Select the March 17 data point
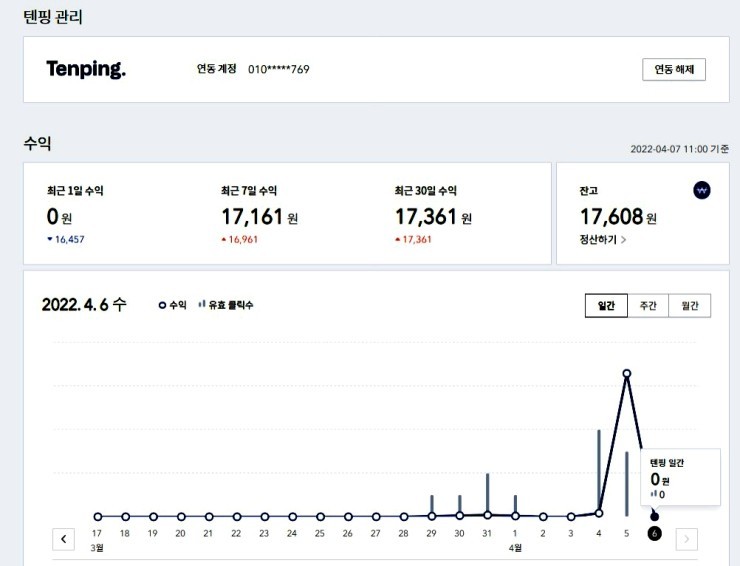This screenshot has width=740, height=566. (x=98, y=517)
